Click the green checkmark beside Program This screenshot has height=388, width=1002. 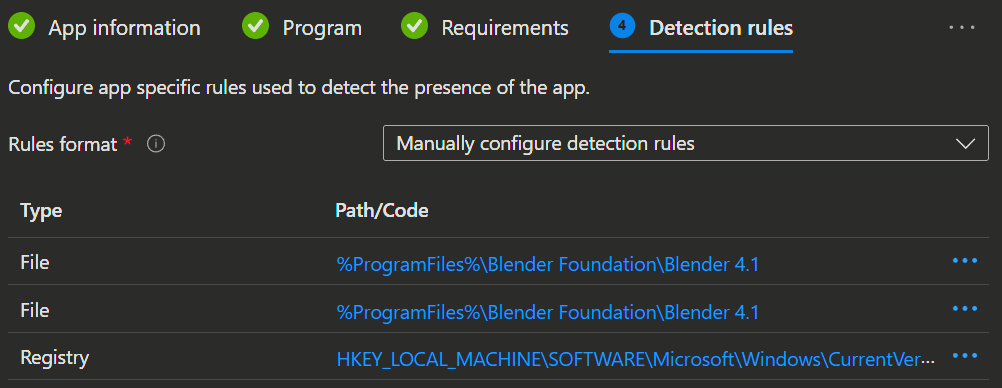[255, 27]
